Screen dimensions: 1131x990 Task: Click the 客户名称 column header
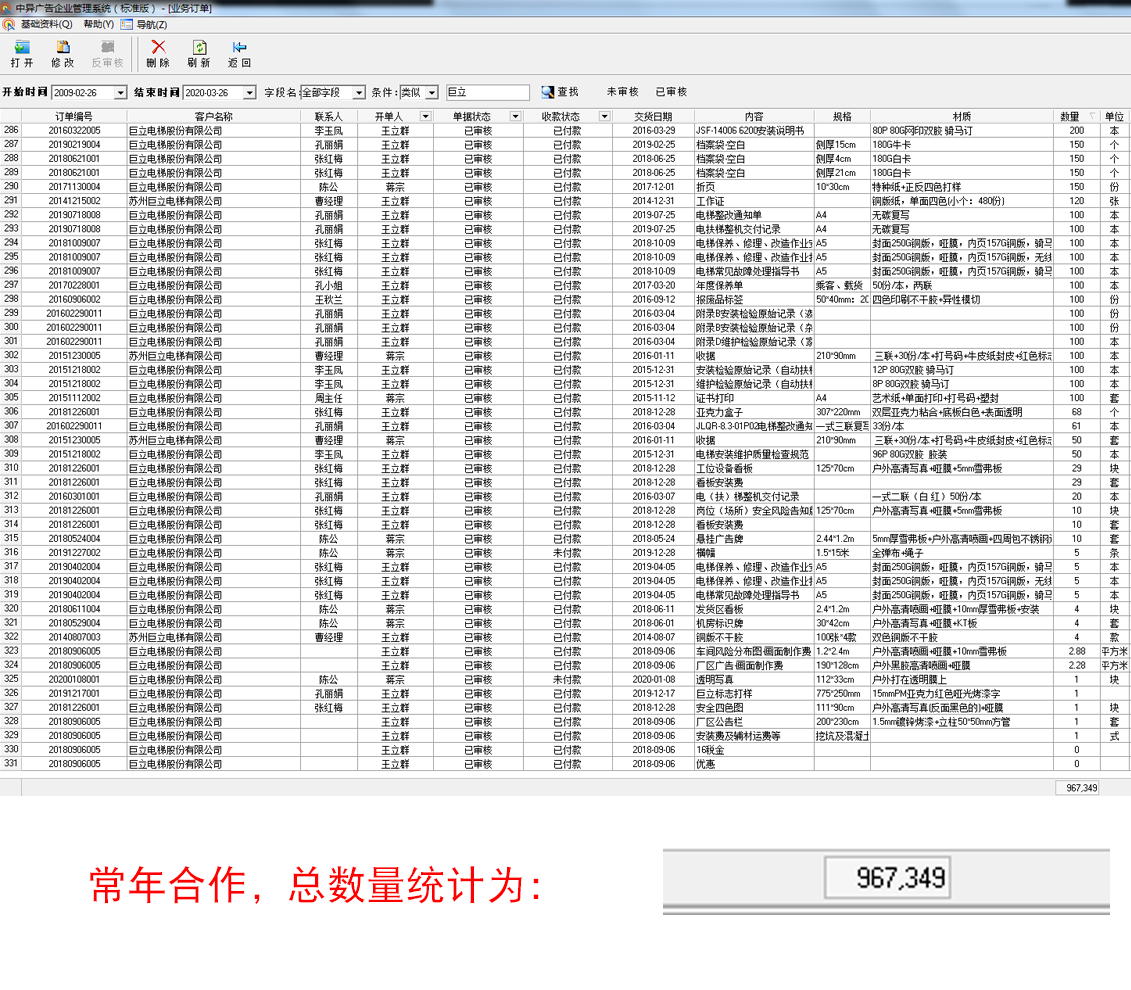[214, 116]
